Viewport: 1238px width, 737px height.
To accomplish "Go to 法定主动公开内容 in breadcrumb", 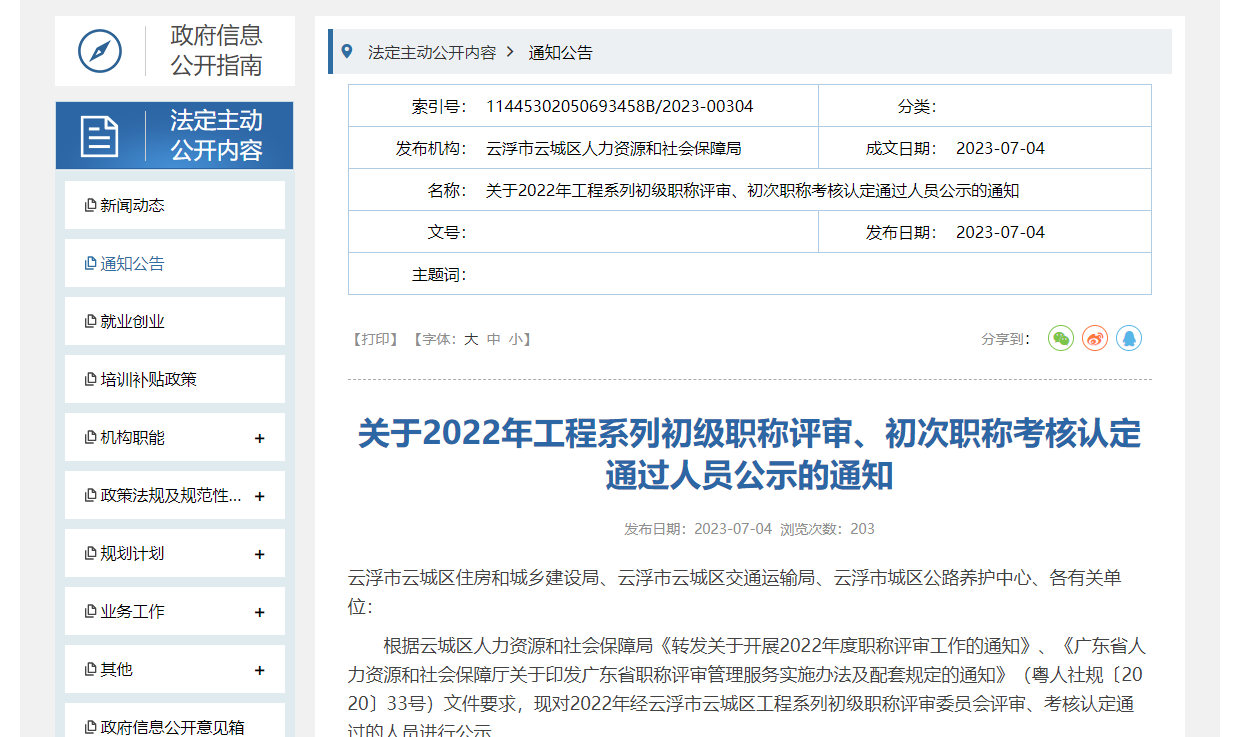I will click(x=432, y=52).
